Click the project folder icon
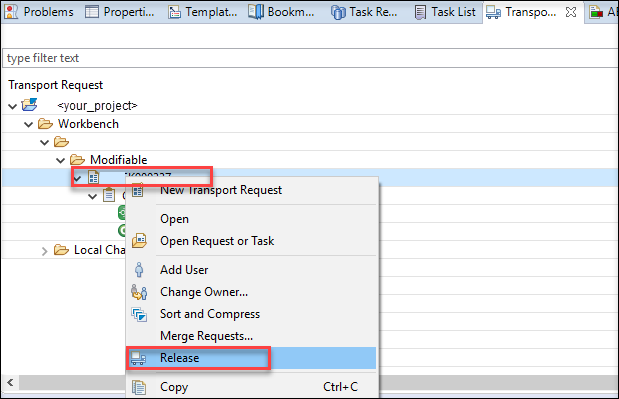 click(x=29, y=105)
